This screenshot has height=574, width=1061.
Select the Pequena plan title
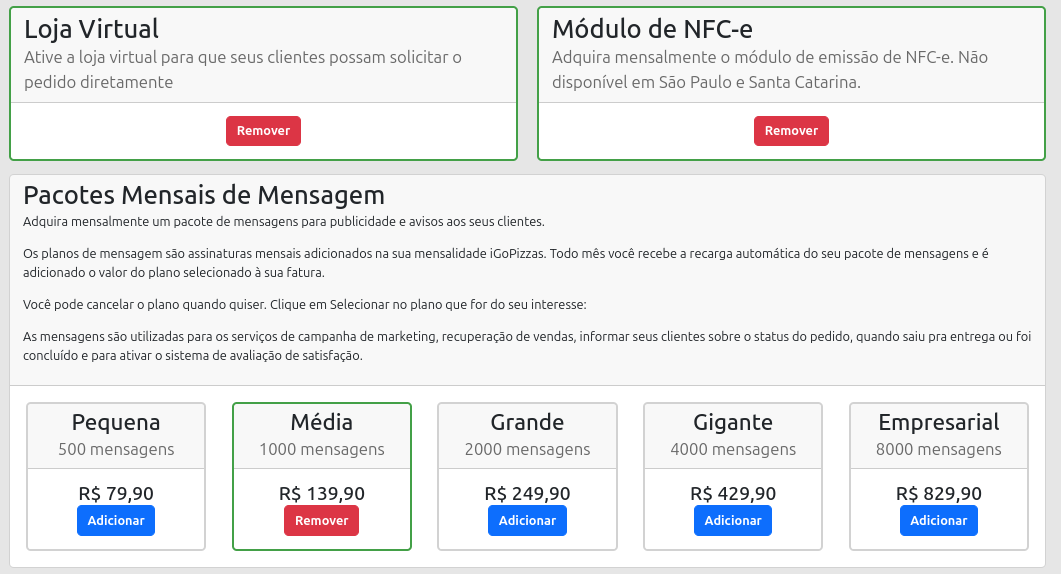(116, 422)
